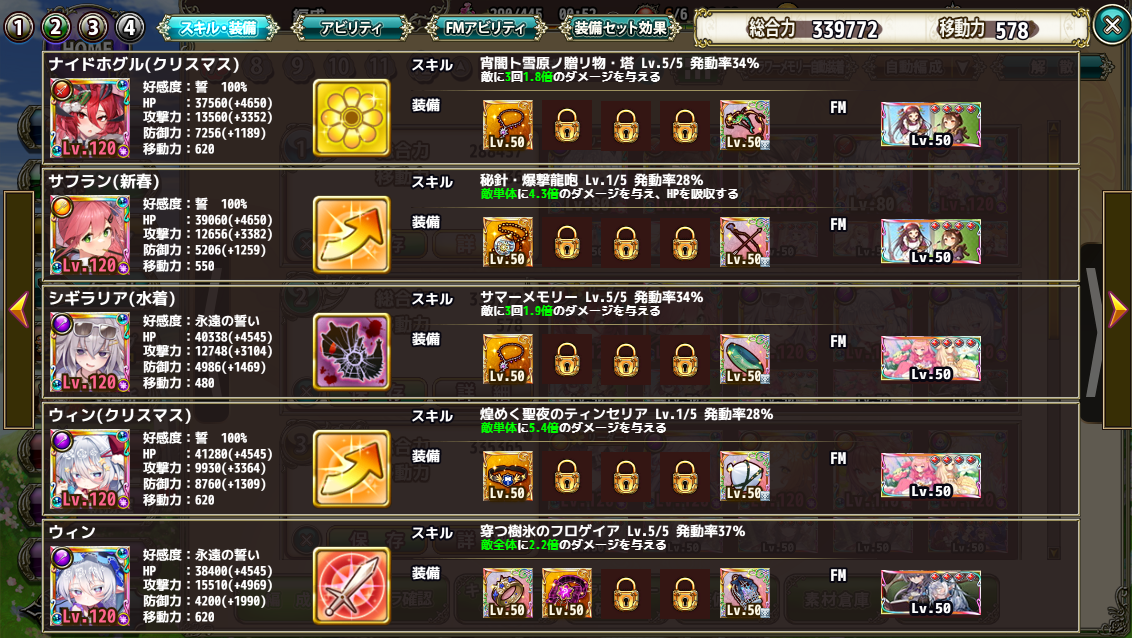Open the 装備セット効果 tab

pyautogui.click(x=620, y=28)
